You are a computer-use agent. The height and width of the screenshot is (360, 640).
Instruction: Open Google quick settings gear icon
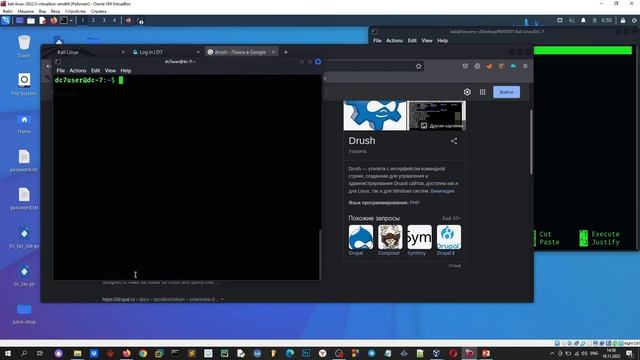point(467,92)
